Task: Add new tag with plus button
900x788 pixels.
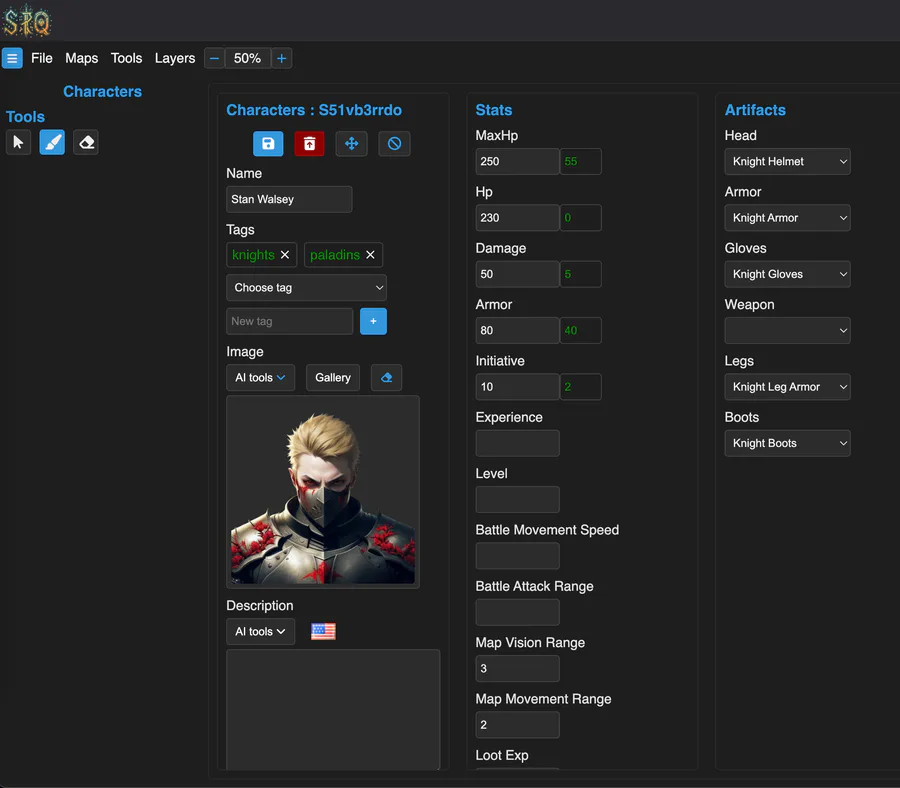Action: click(373, 321)
